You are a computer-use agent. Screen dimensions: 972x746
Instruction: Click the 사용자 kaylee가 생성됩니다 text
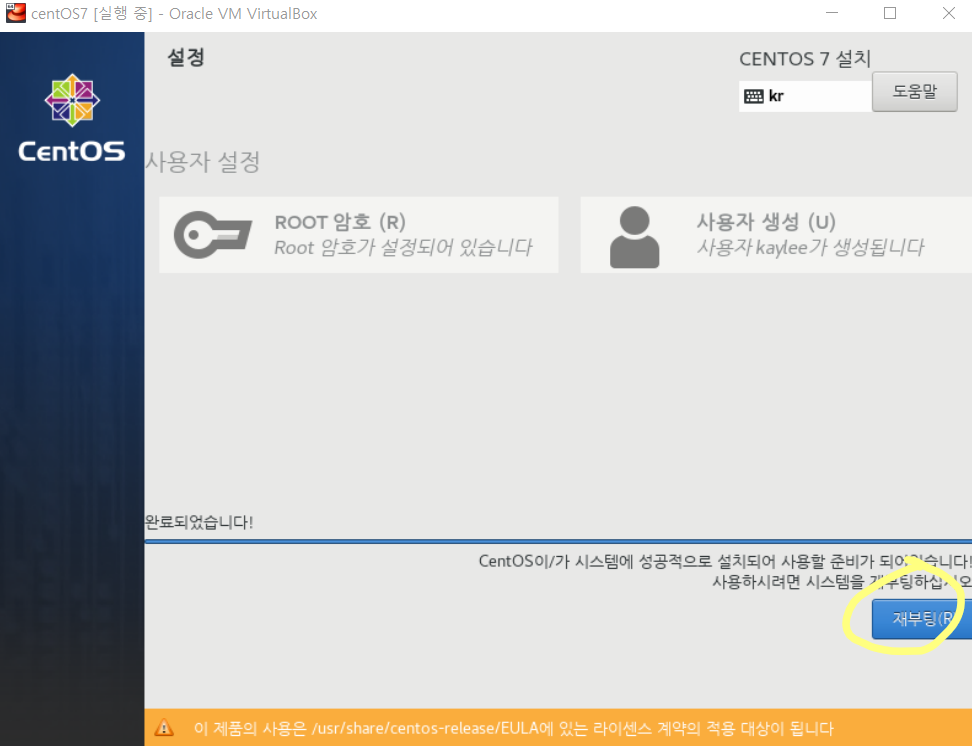click(810, 247)
